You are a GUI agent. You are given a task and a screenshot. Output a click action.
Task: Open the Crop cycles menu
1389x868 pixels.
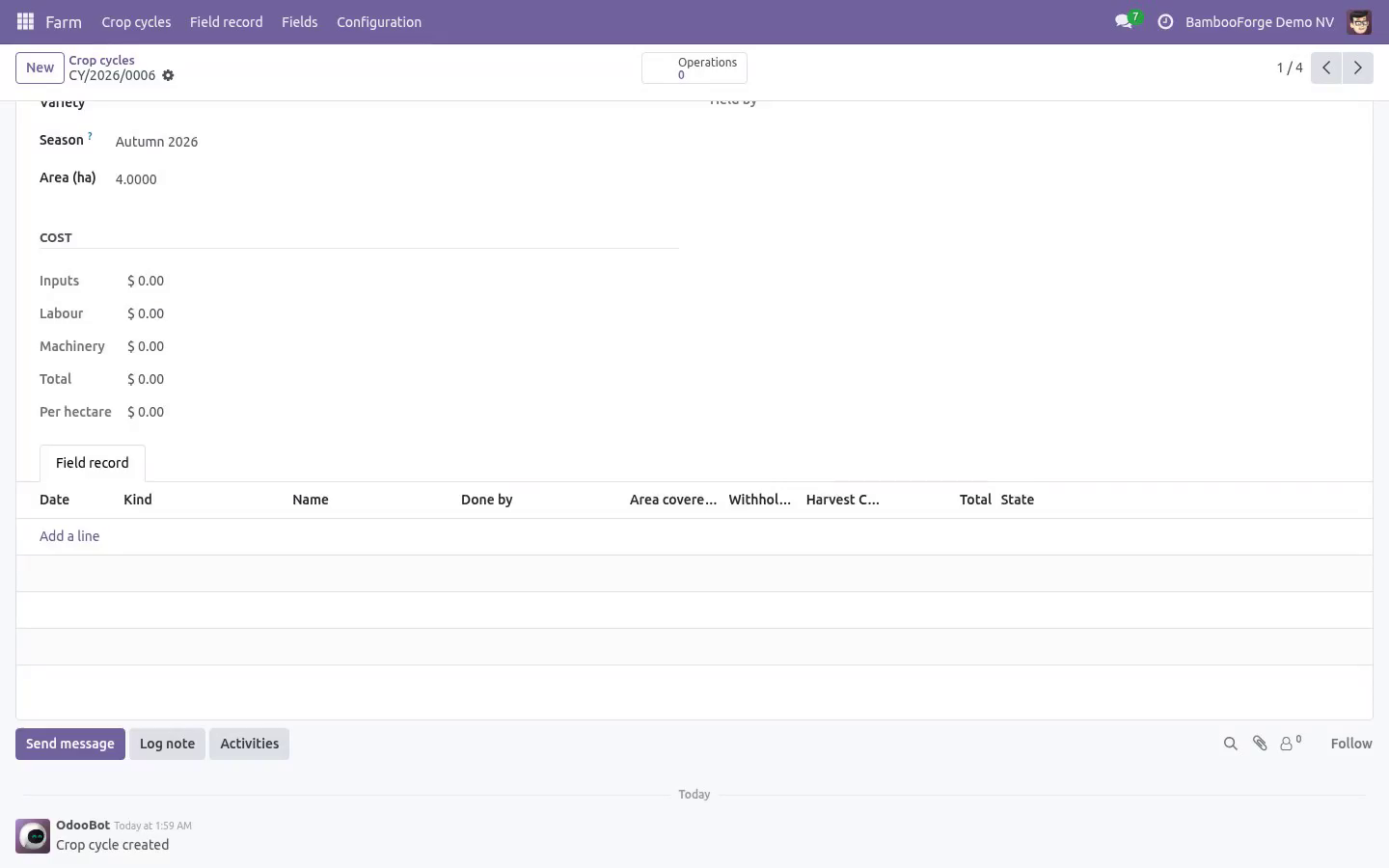(x=136, y=21)
